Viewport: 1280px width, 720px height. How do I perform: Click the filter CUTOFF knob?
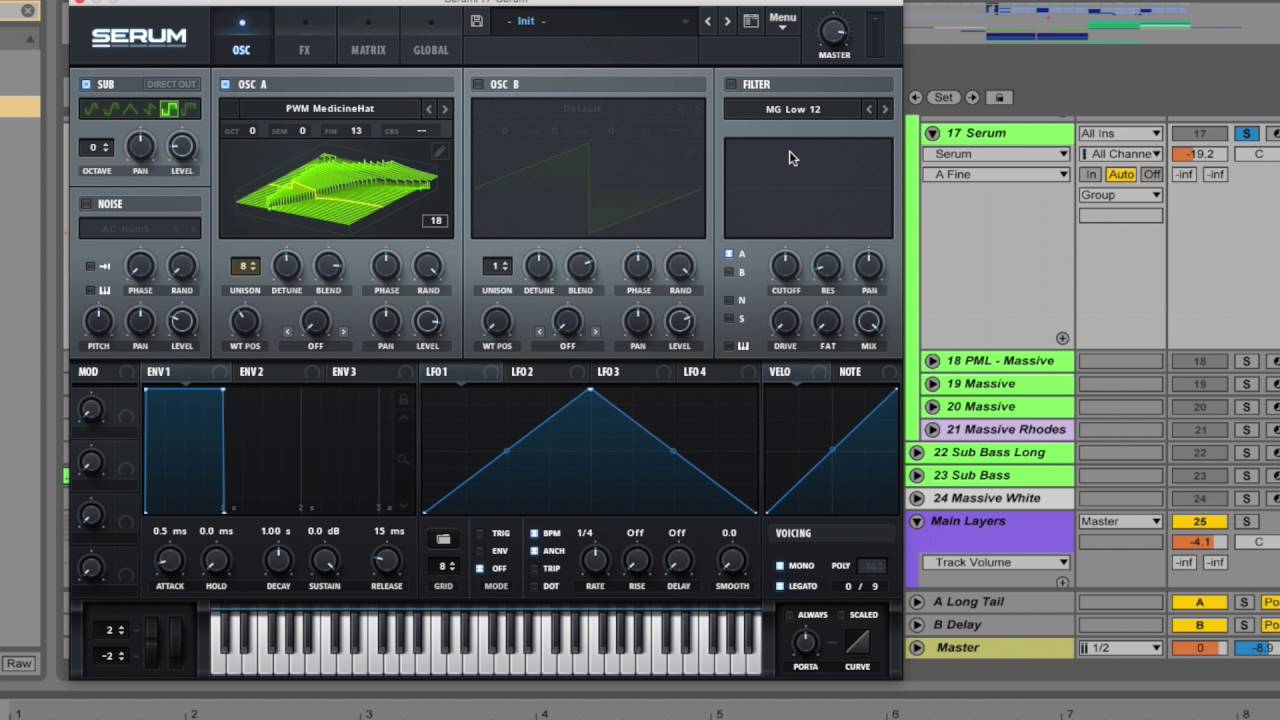click(785, 266)
